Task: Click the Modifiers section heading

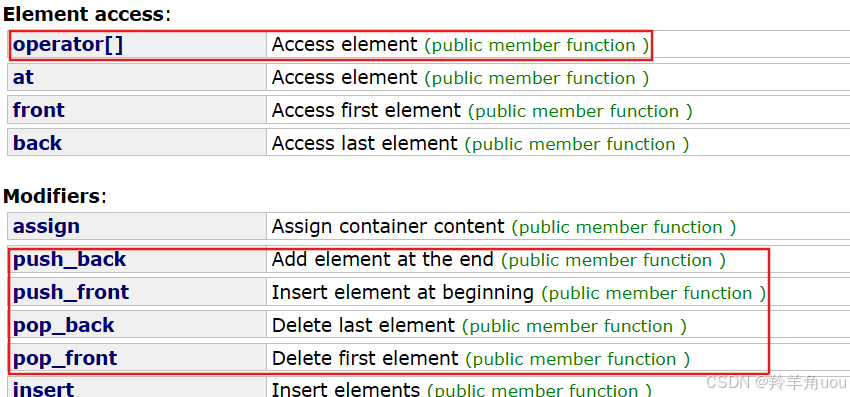Action: [x=55, y=196]
